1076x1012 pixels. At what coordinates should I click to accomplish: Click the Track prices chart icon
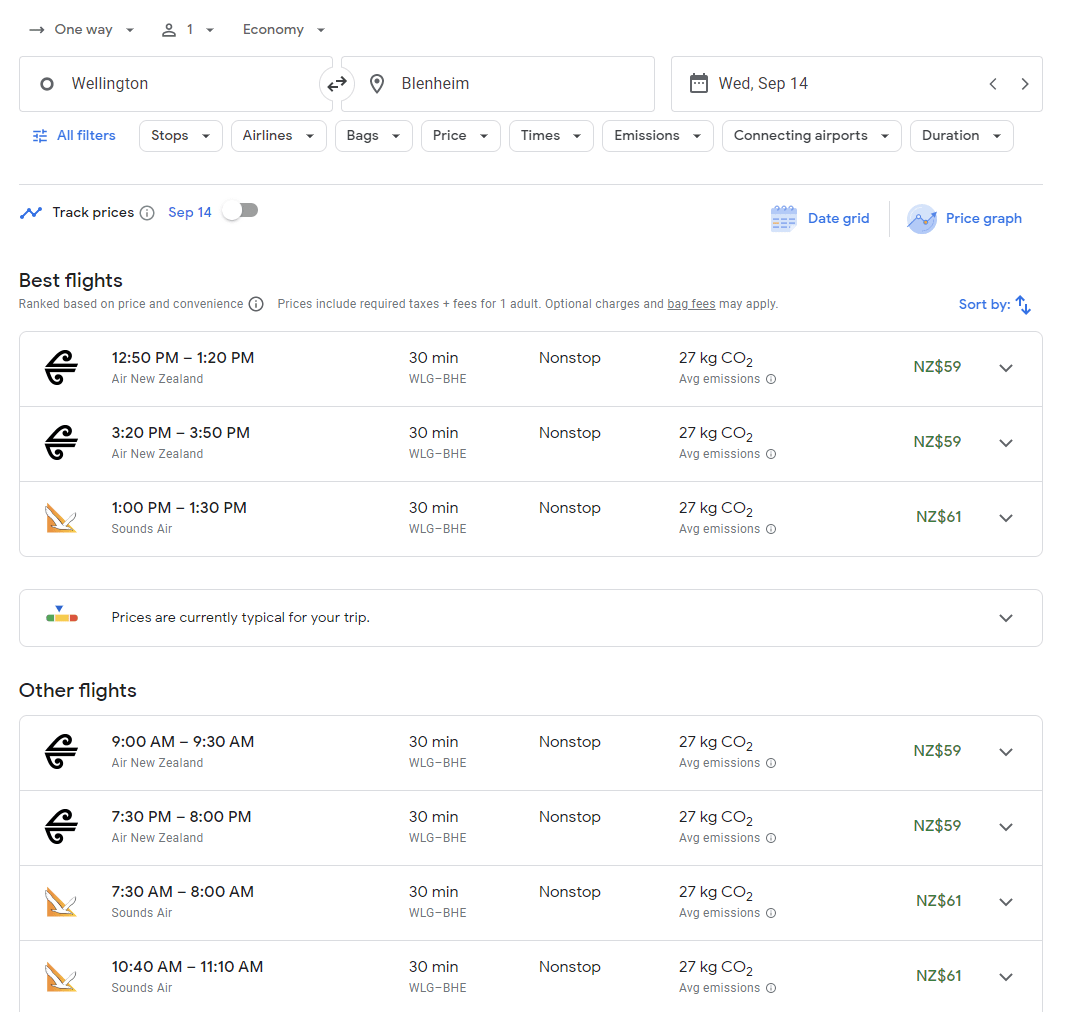pyautogui.click(x=29, y=212)
